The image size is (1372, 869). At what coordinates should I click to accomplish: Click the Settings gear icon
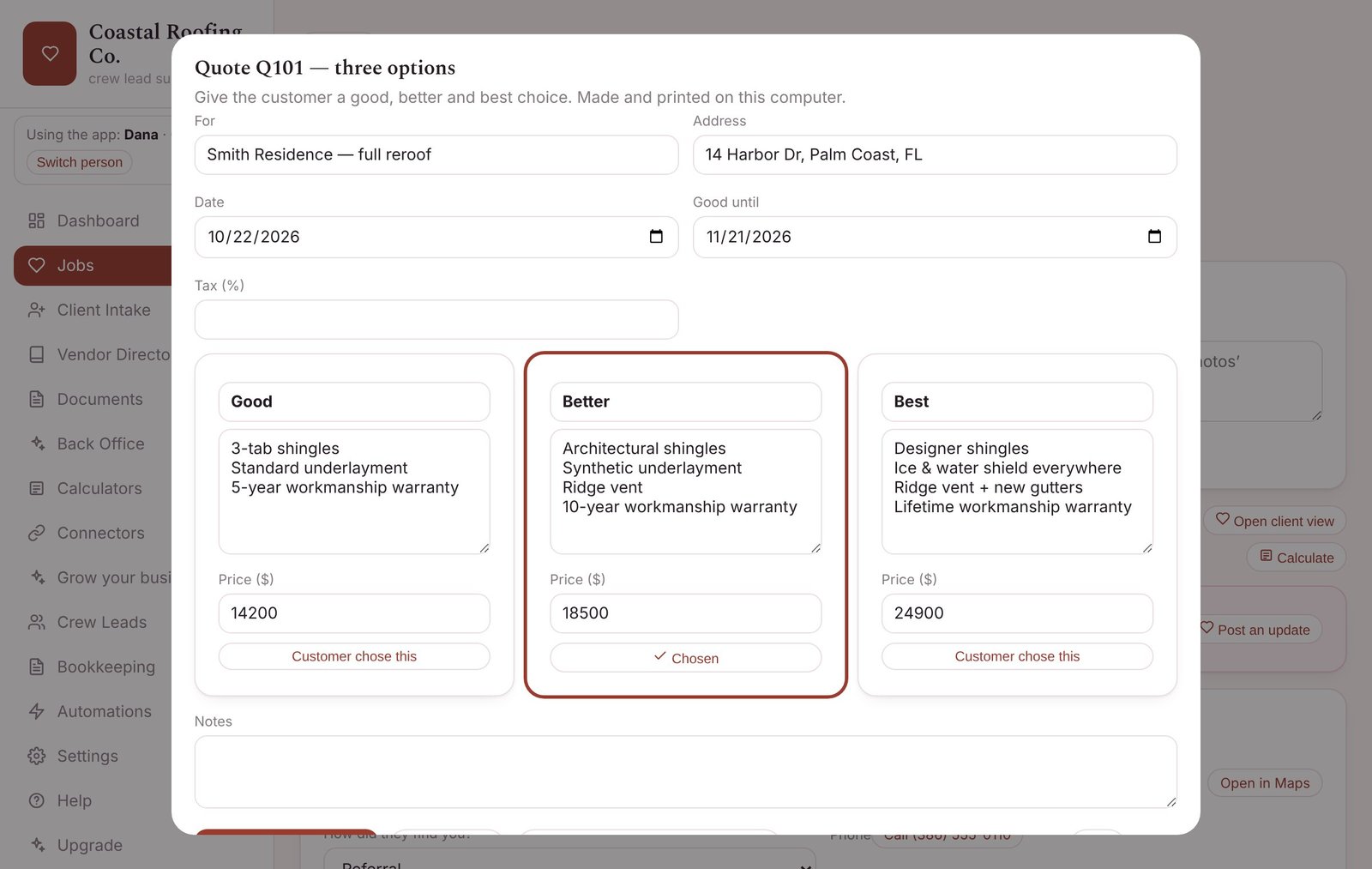click(x=36, y=756)
